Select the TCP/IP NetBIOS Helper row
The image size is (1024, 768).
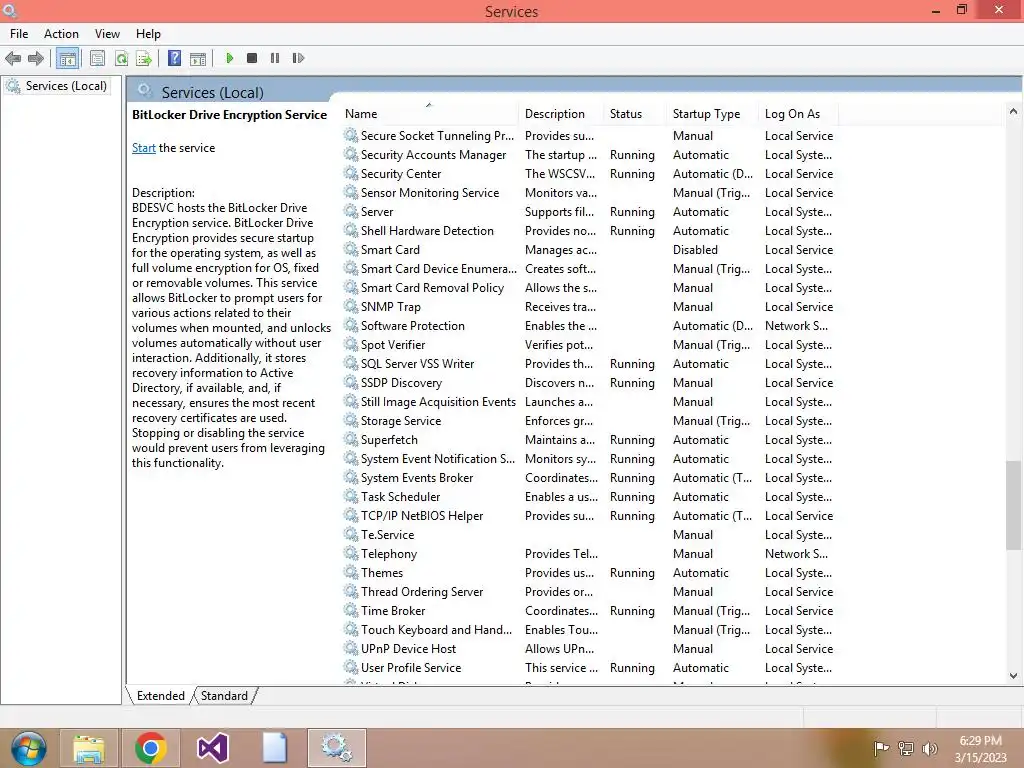589,515
